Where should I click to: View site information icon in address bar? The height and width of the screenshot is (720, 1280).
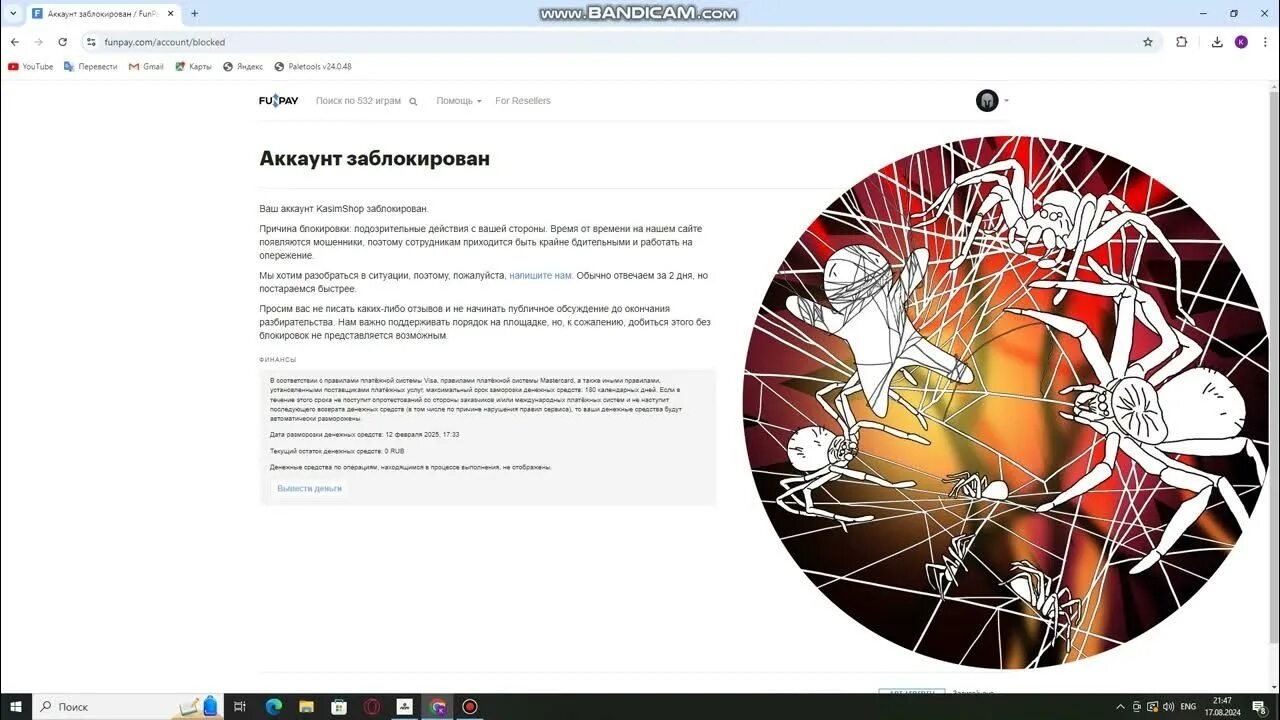91,42
